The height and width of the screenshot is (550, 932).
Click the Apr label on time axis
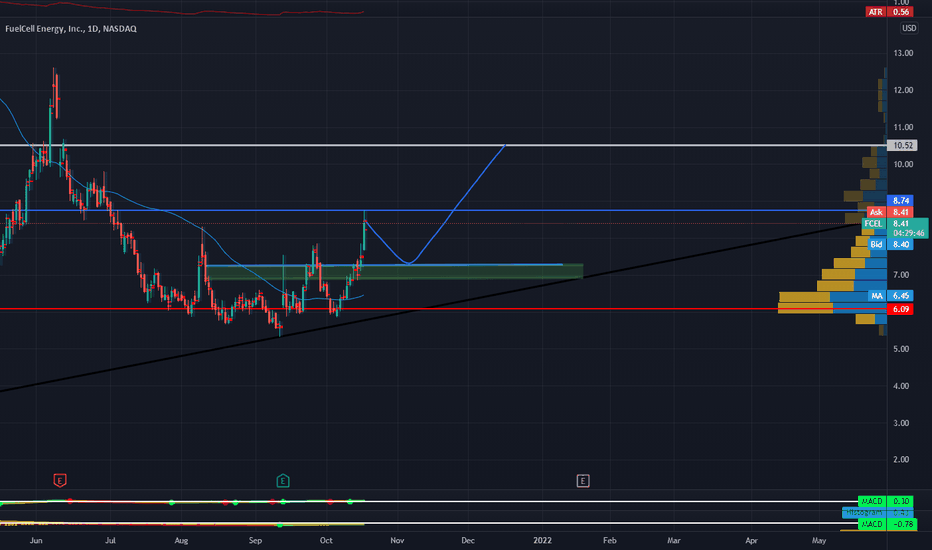[751, 540]
